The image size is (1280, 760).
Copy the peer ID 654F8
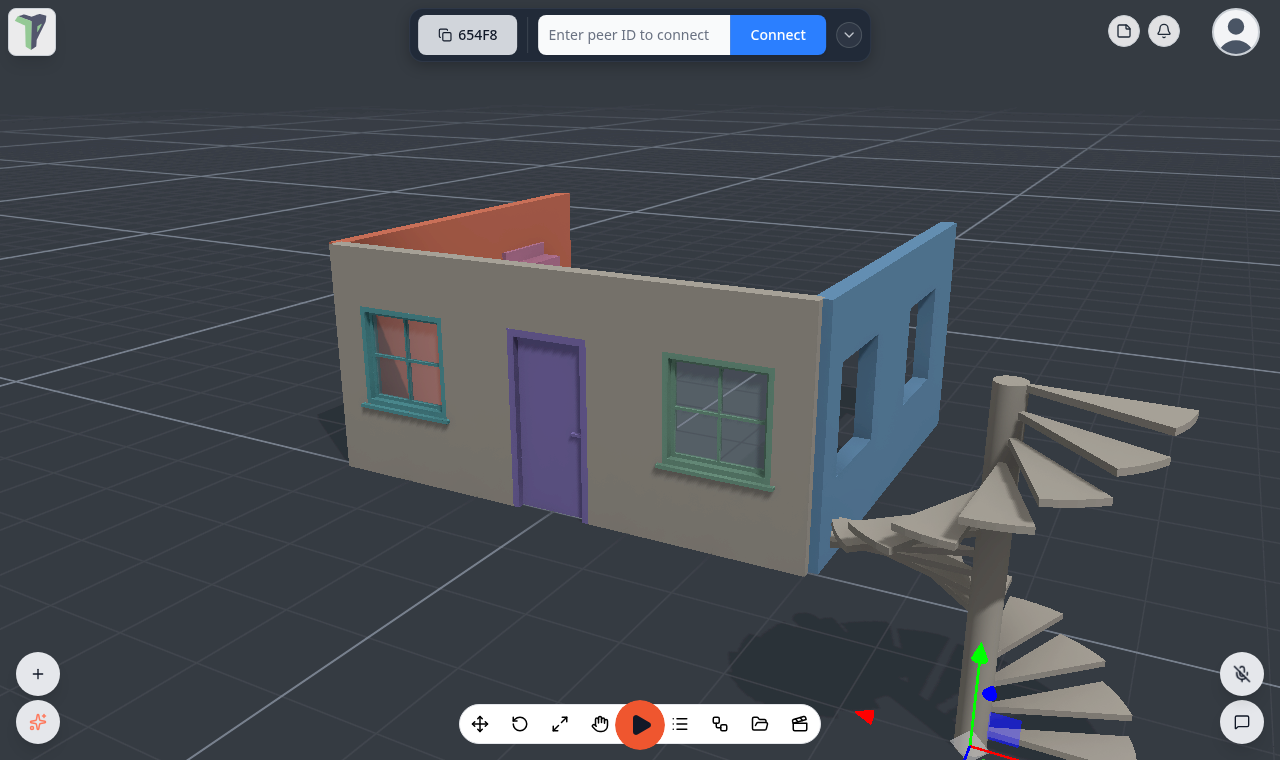[468, 35]
